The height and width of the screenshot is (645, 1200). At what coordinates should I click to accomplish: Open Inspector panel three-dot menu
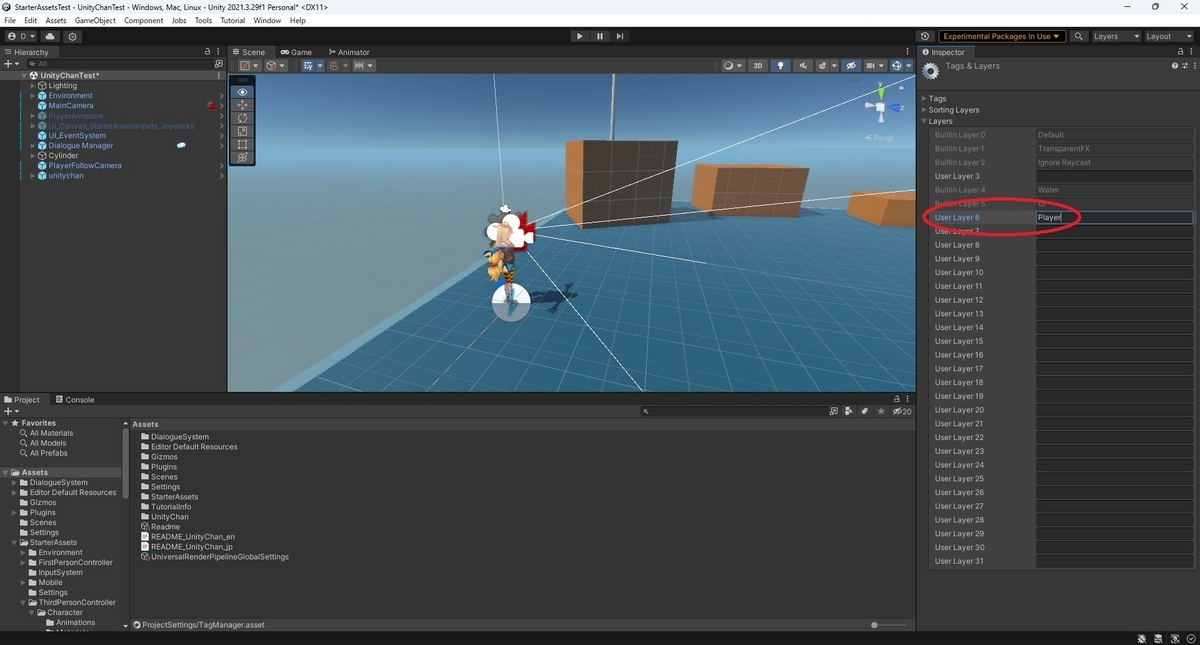click(x=1193, y=52)
